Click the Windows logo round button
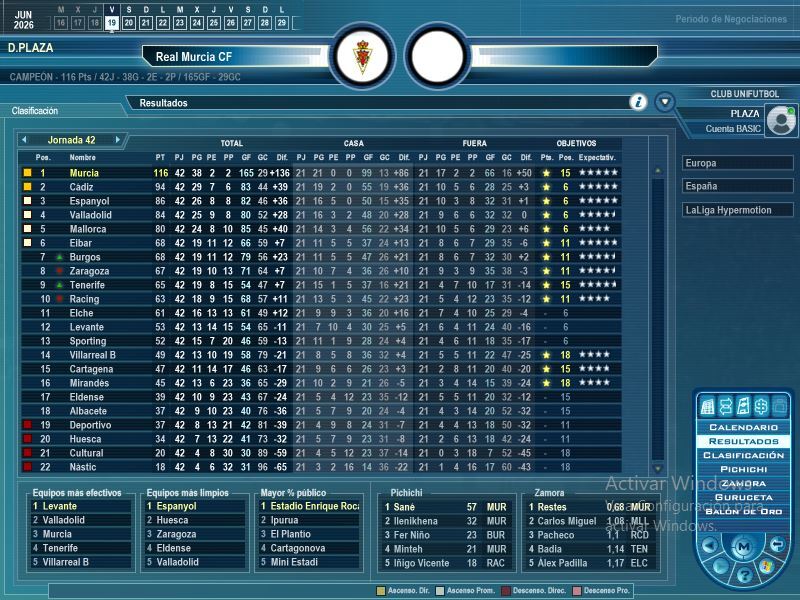 tap(765, 567)
